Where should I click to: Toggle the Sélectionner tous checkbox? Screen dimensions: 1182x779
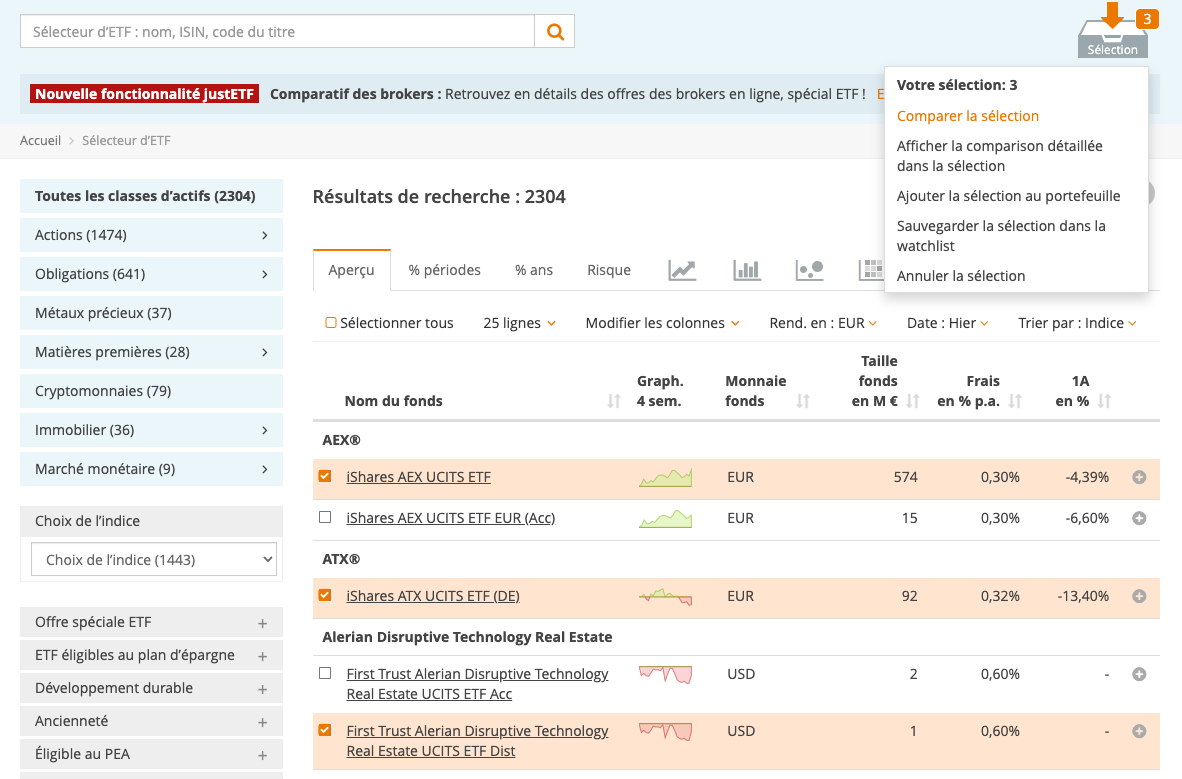pyautogui.click(x=331, y=323)
